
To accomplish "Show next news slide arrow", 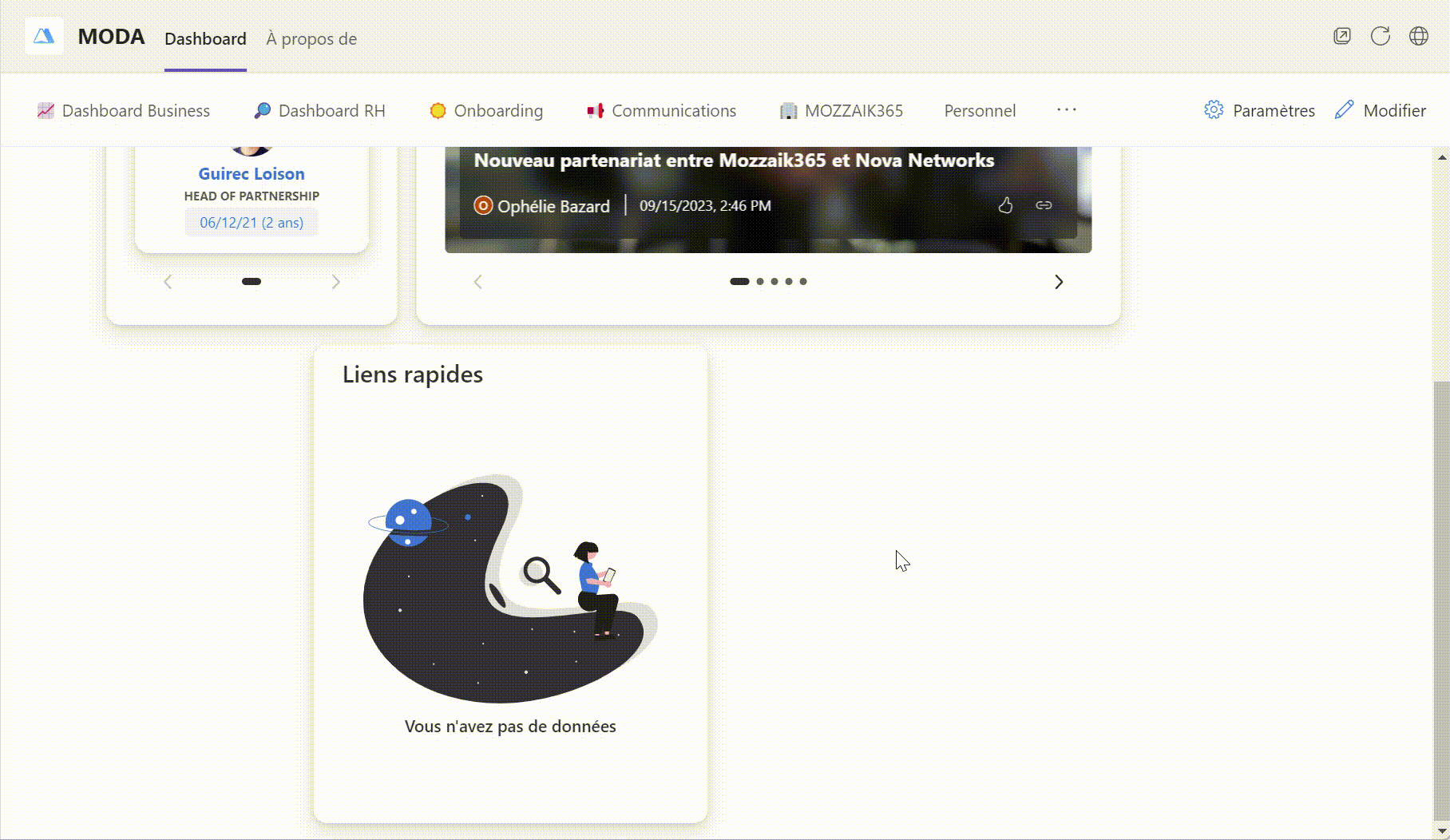I will 1059,282.
